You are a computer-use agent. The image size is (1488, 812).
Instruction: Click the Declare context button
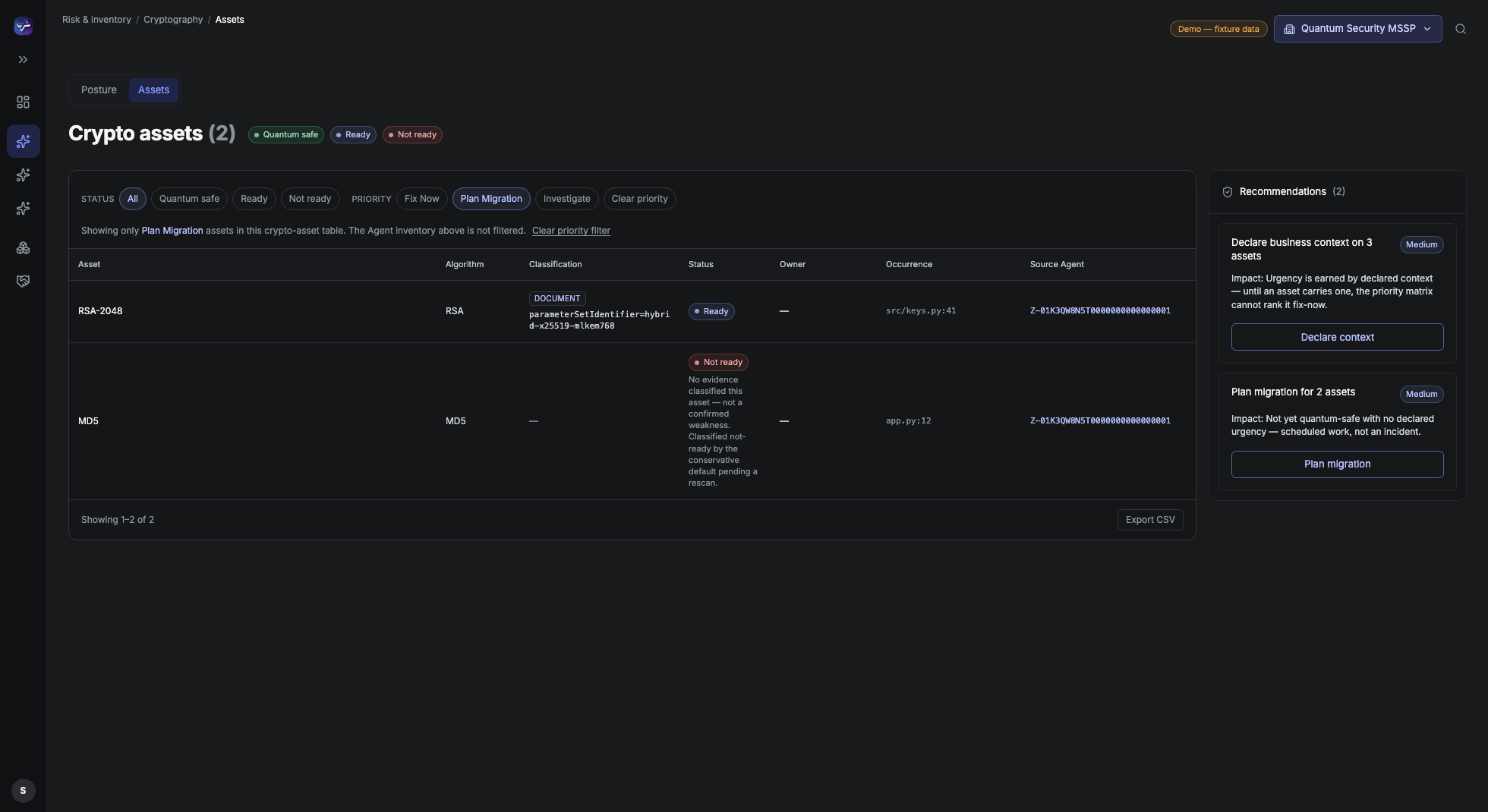click(1338, 337)
